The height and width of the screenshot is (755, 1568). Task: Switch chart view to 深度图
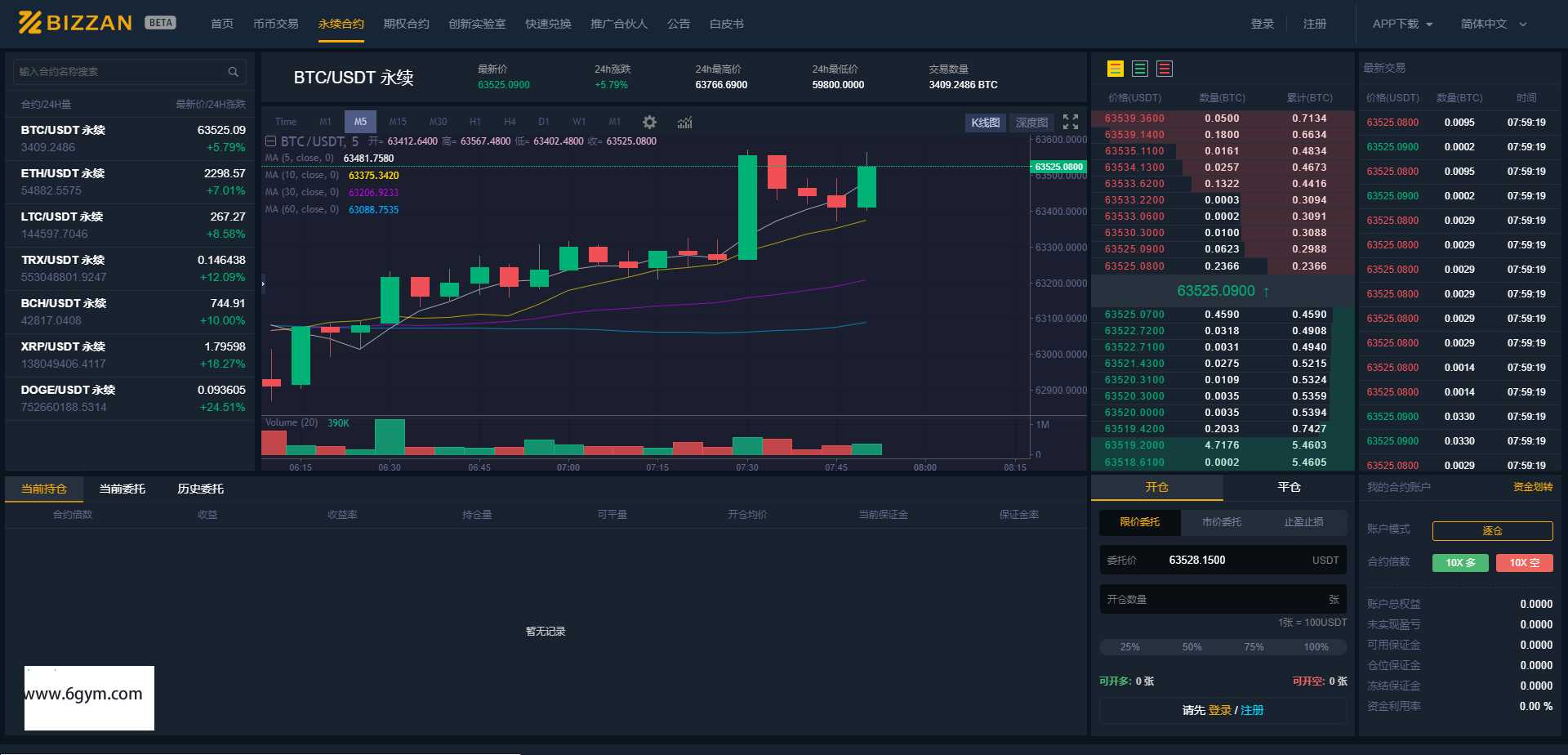tap(1031, 123)
